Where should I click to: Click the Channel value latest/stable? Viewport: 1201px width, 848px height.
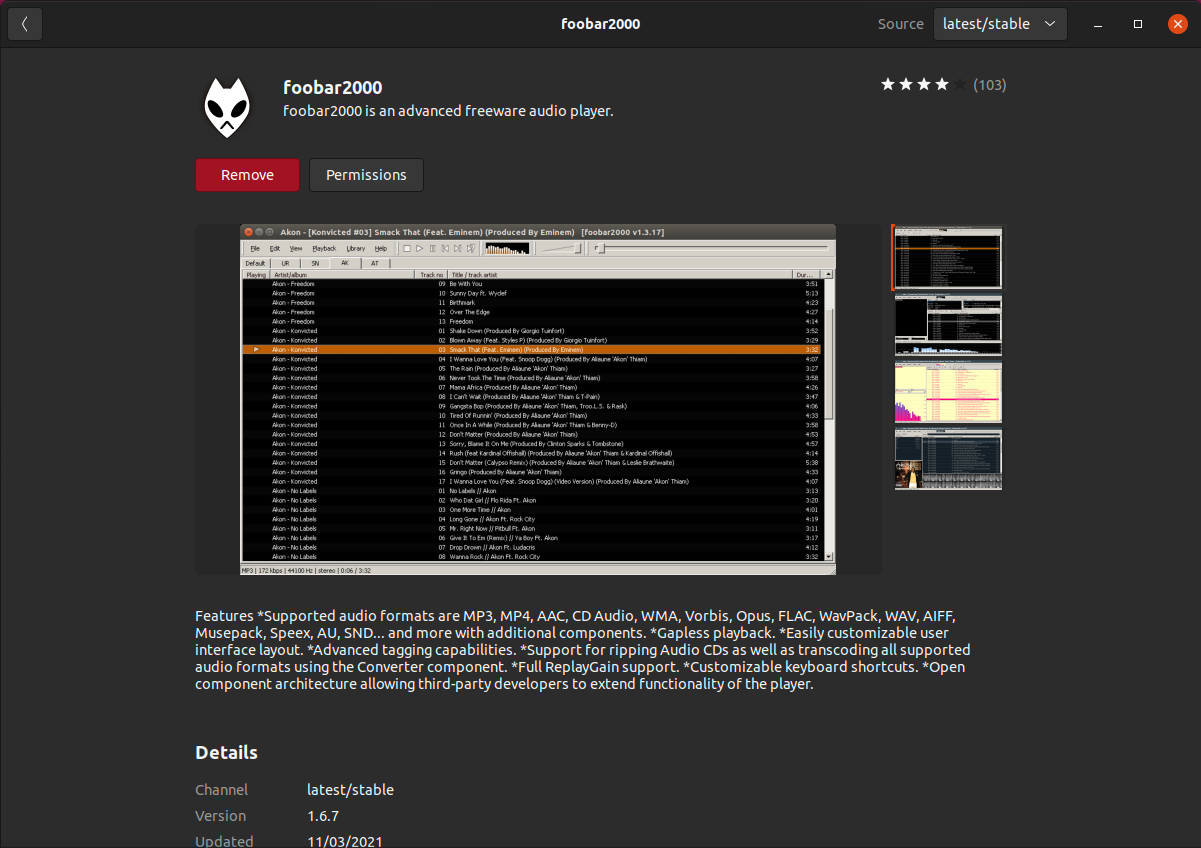[350, 790]
